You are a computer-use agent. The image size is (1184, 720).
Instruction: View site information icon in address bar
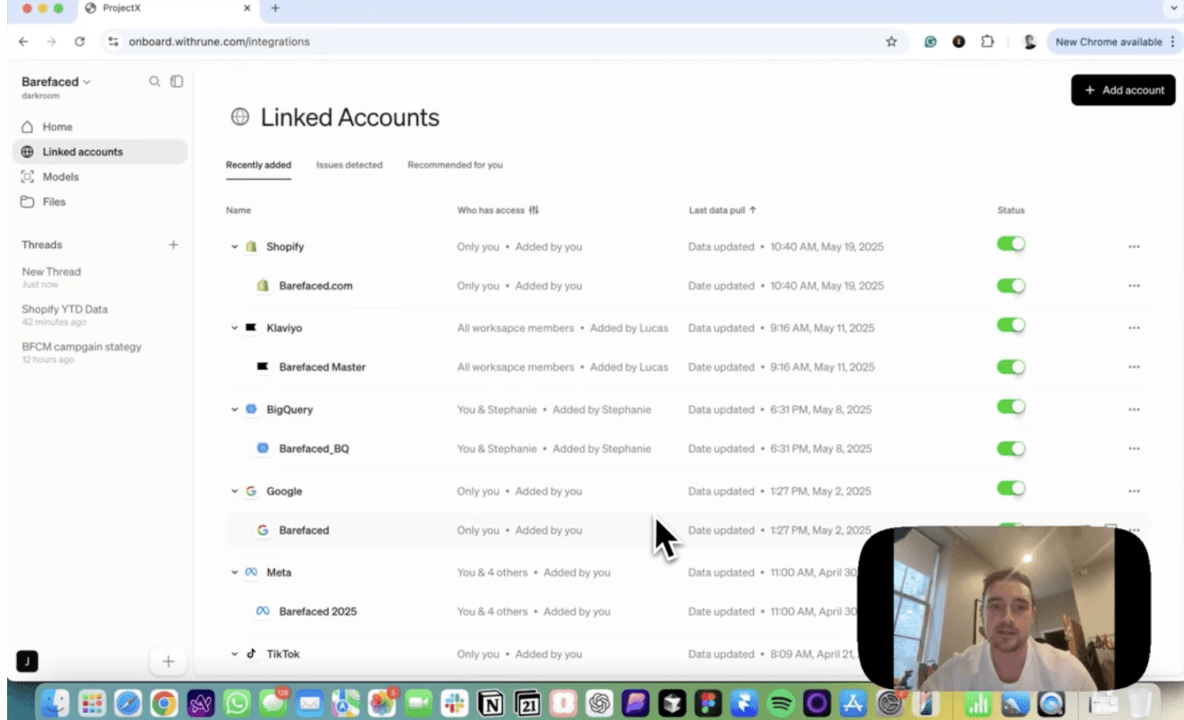click(x=113, y=42)
